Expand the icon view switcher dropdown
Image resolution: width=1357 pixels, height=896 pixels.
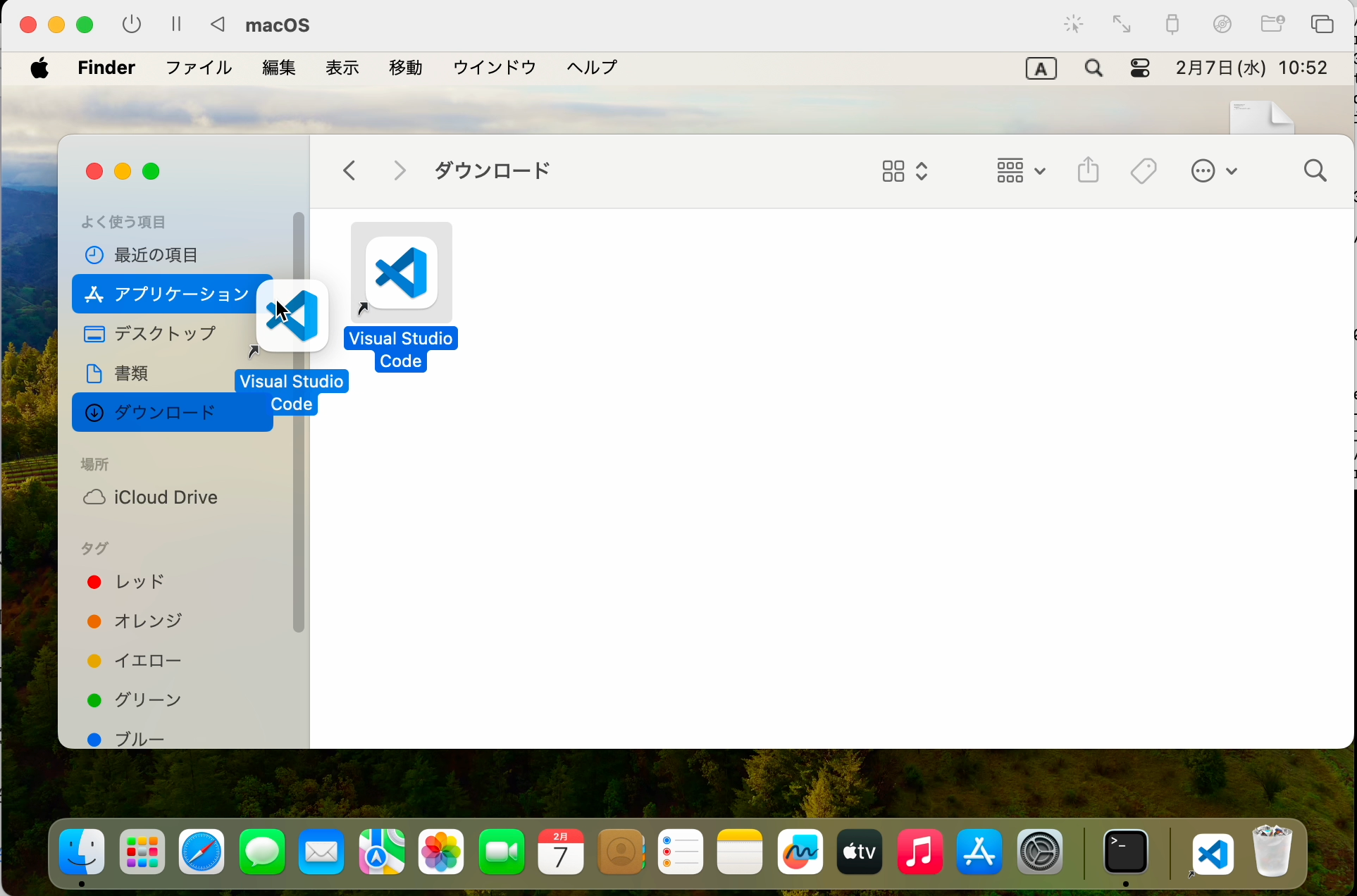point(905,171)
